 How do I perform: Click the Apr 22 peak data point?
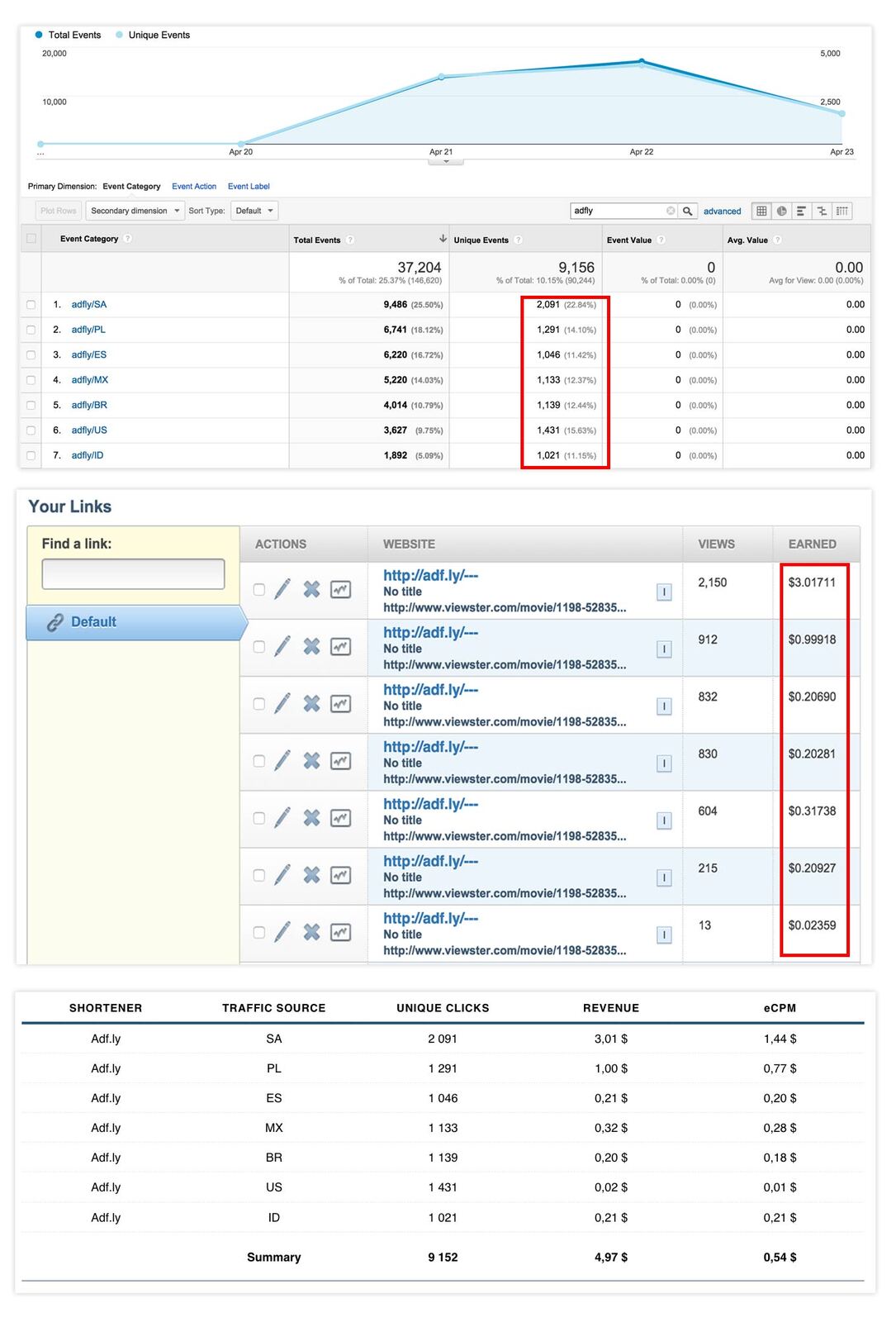pyautogui.click(x=642, y=61)
